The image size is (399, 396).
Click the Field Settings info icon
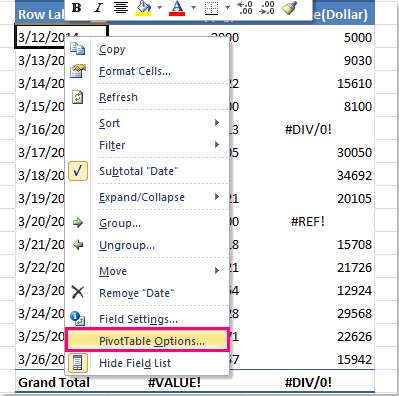pyautogui.click(x=78, y=319)
